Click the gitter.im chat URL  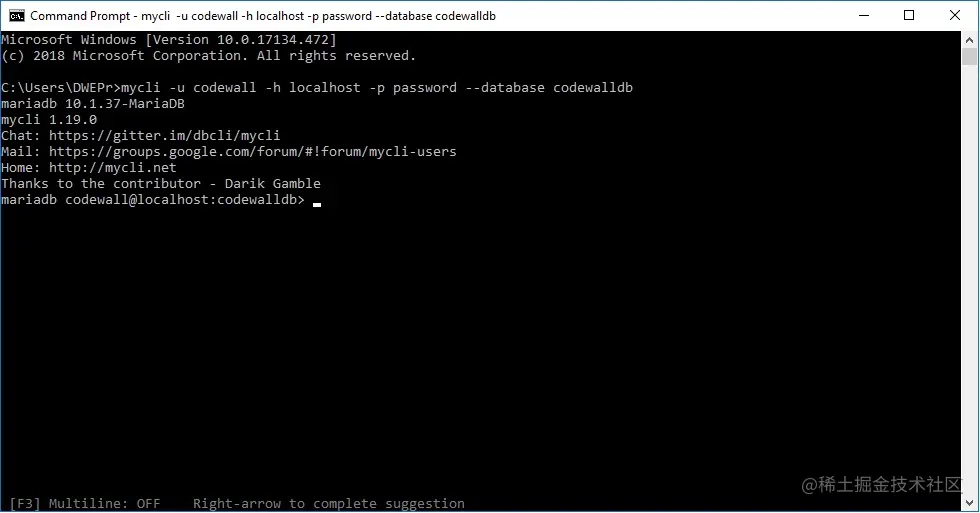coord(164,136)
